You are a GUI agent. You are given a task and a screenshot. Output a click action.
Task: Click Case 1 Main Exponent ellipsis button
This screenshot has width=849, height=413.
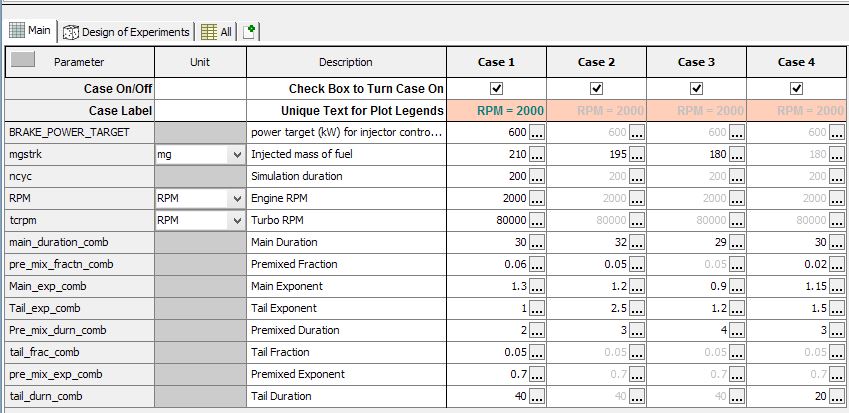(537, 287)
